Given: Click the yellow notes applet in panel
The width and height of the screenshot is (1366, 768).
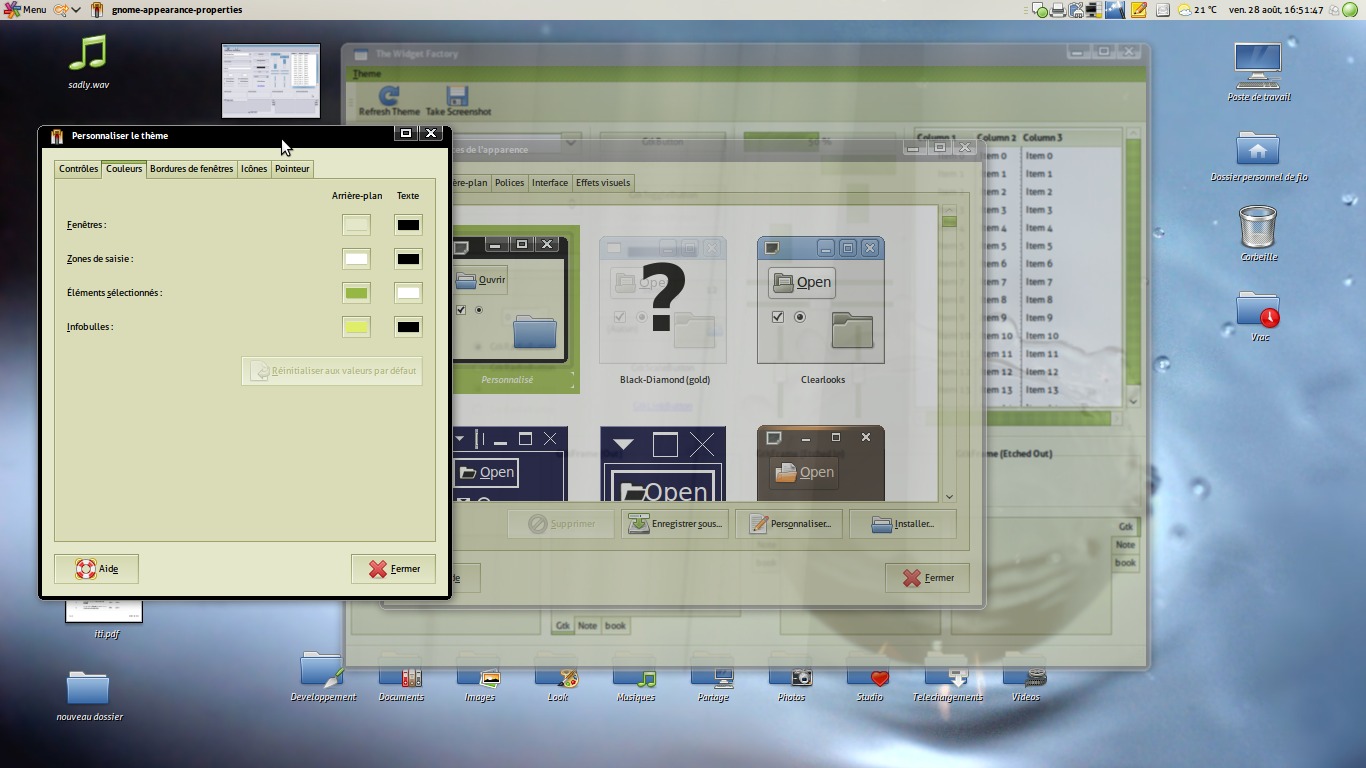Looking at the screenshot, I should (x=1138, y=10).
